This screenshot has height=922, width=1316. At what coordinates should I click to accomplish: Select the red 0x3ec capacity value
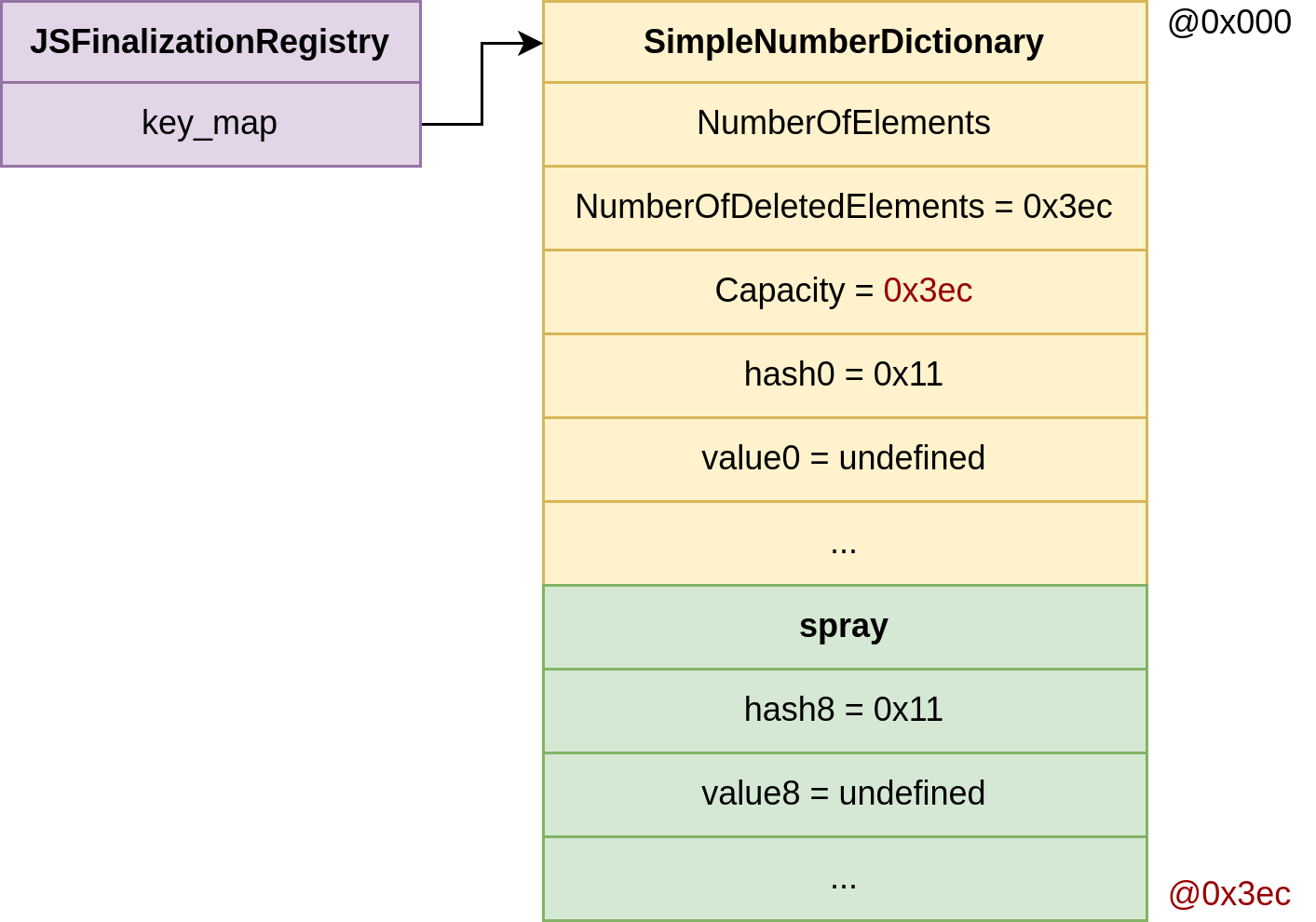coord(928,291)
